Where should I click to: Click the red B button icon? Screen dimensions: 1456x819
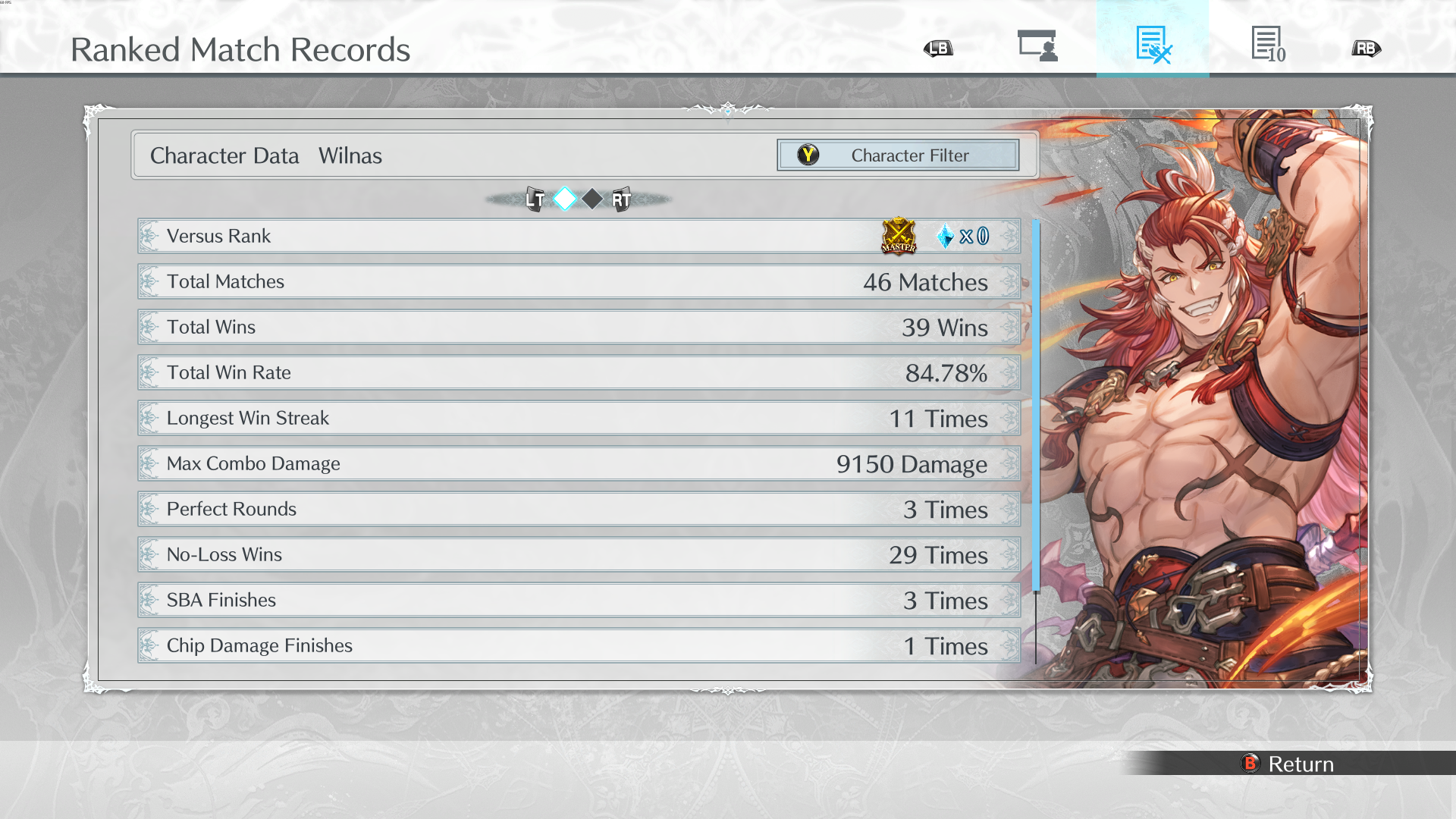(1250, 763)
